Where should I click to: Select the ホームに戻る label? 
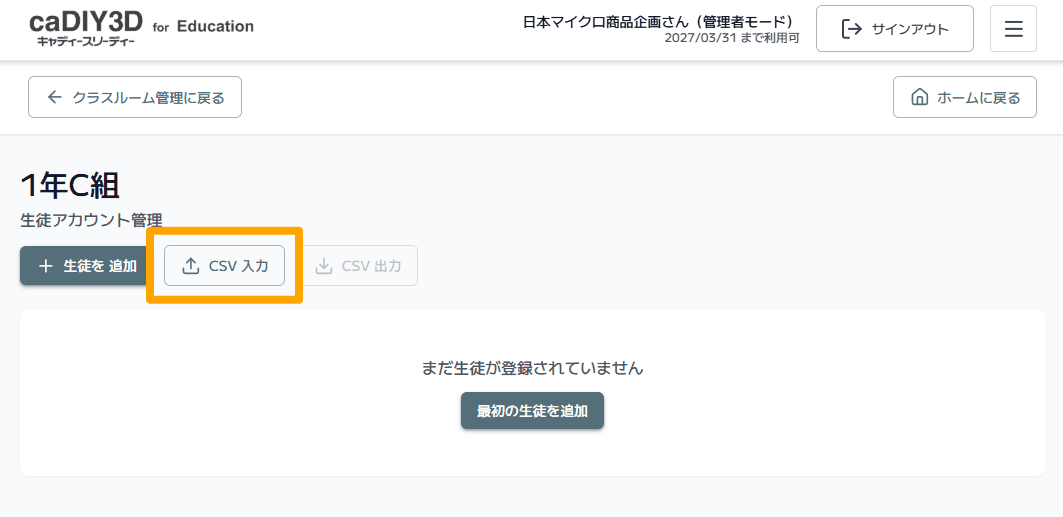point(978,97)
